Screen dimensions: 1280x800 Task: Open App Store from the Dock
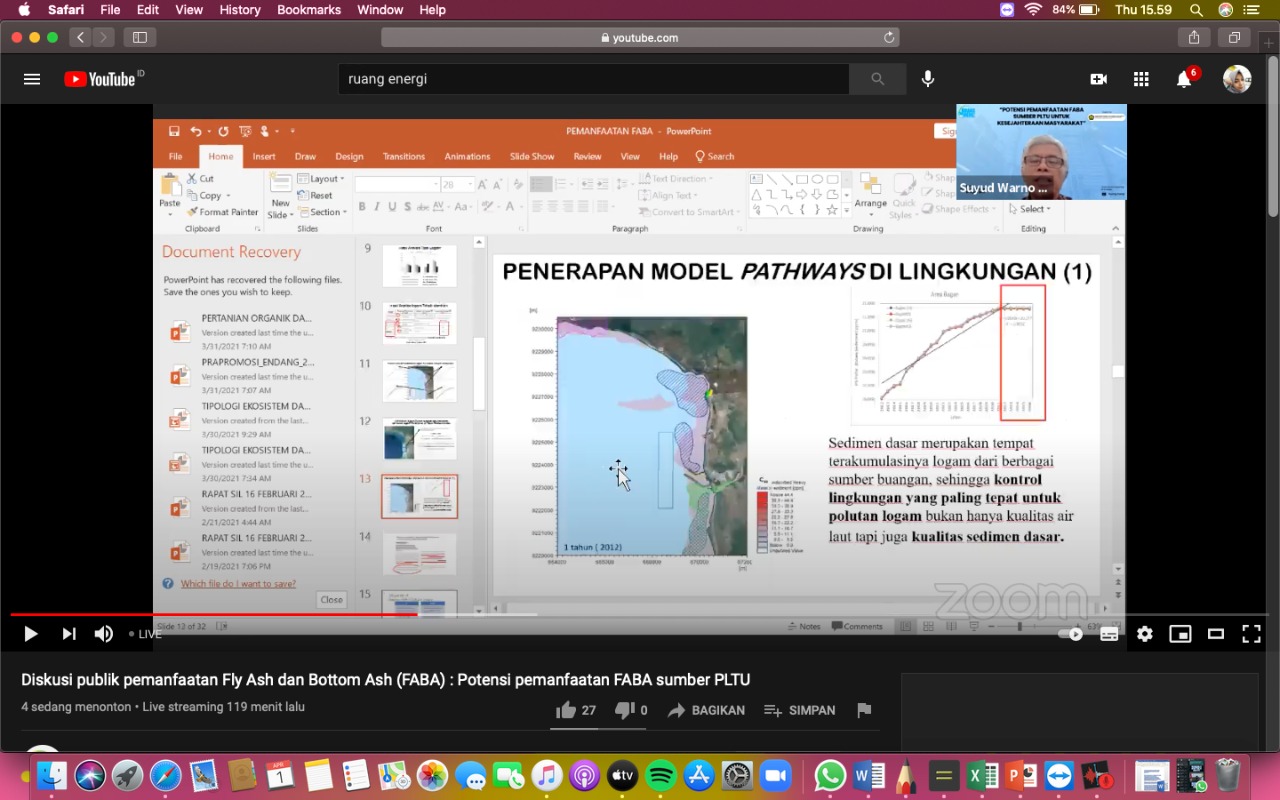point(699,775)
